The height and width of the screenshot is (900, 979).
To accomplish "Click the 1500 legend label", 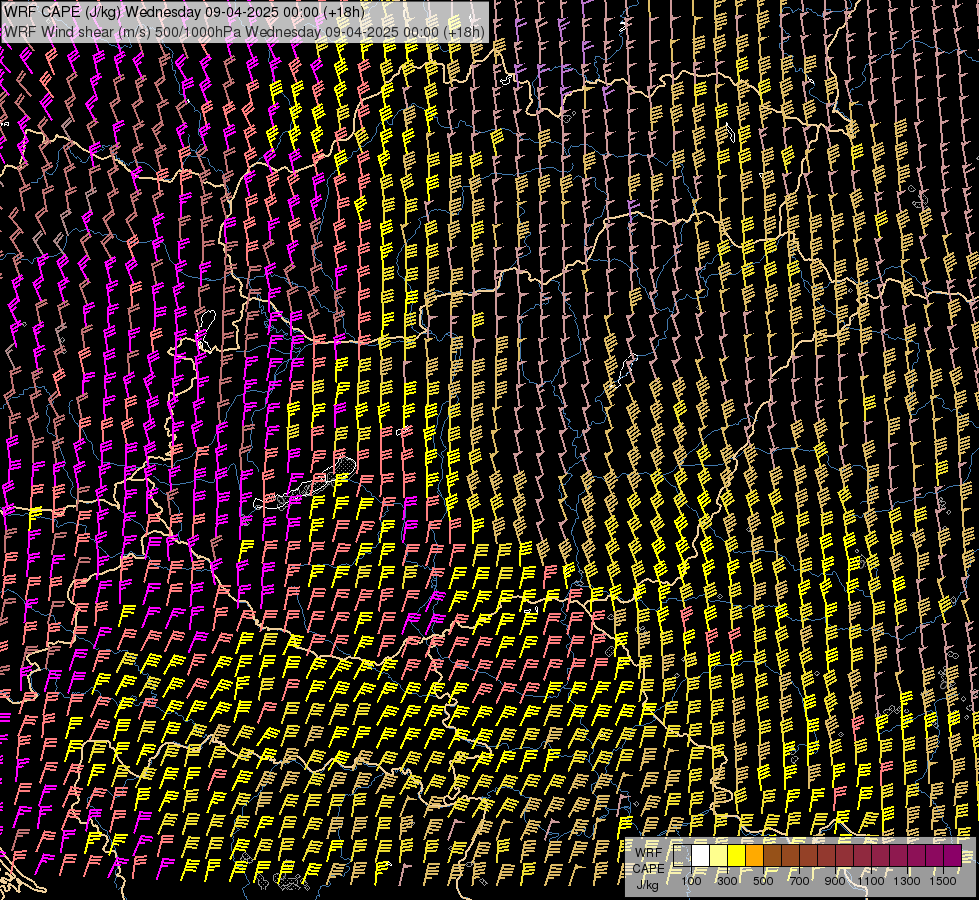I will (943, 881).
